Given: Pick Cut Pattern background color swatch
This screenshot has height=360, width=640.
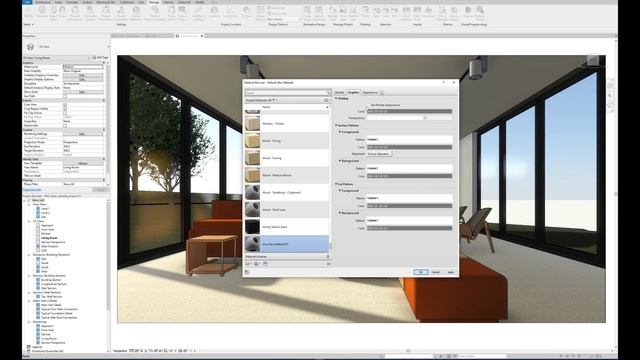Looking at the screenshot, I should (409, 228).
